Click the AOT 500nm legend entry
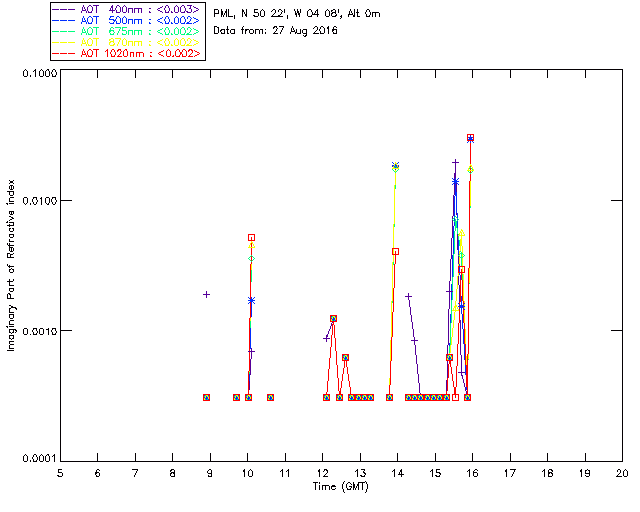640x512 pixels. [x=127, y=20]
